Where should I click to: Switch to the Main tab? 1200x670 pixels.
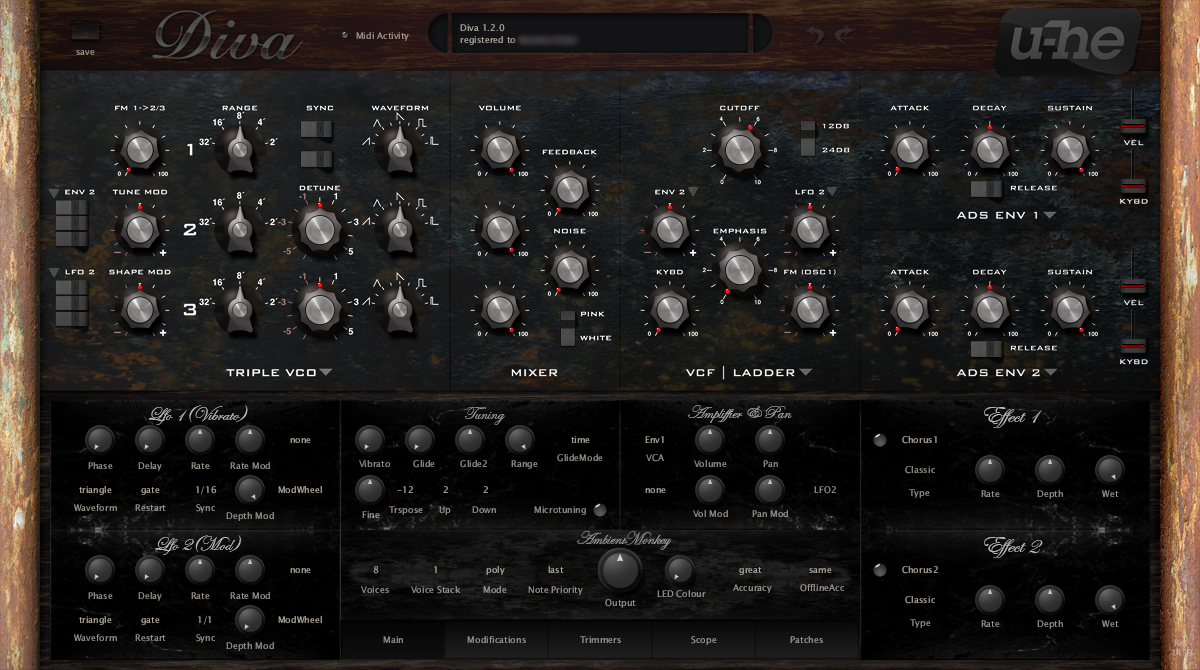(x=393, y=639)
